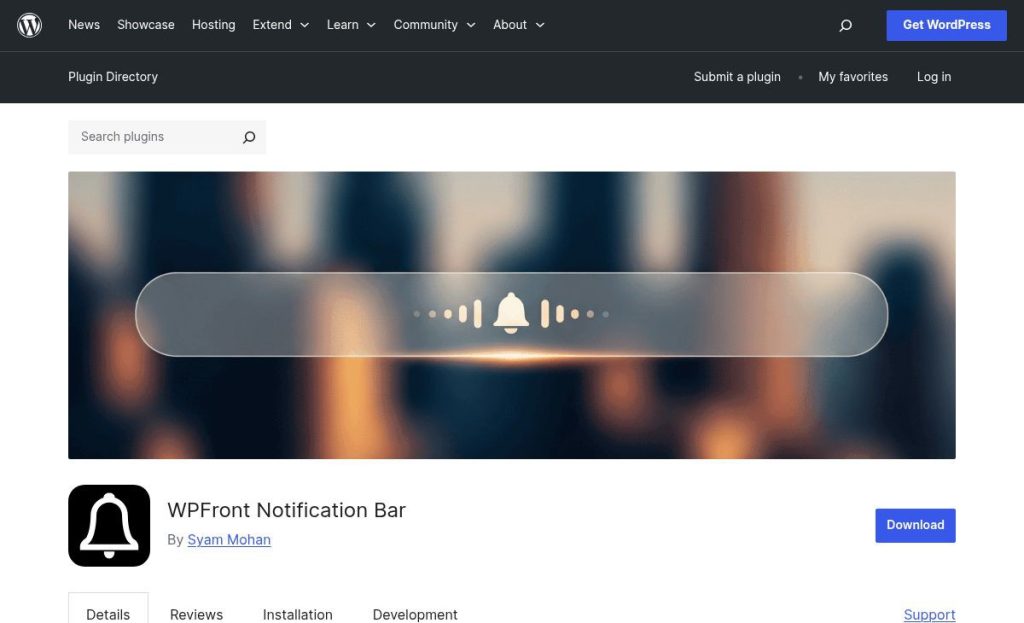1024x623 pixels.
Task: Open the site search magnifier icon
Action: tap(846, 25)
